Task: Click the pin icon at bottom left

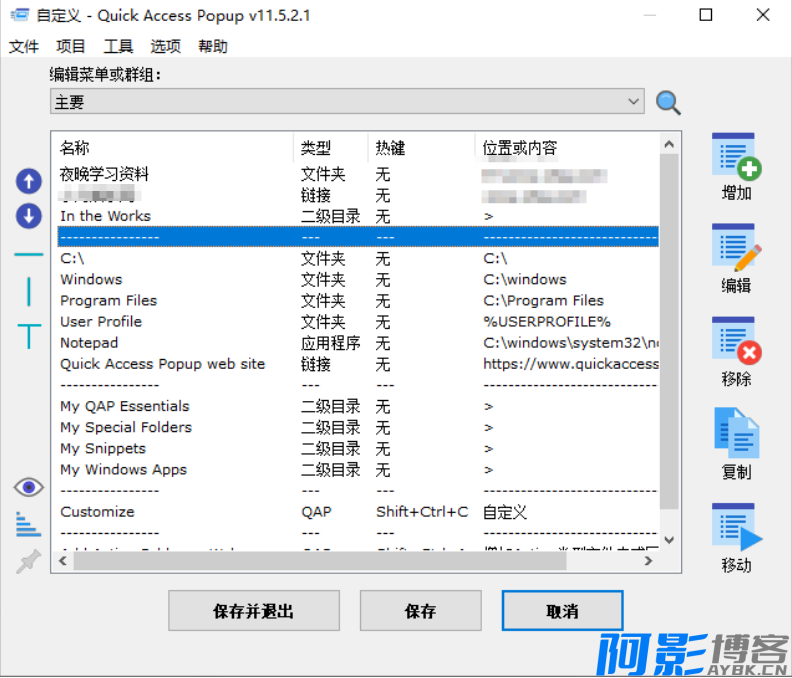Action: [28, 561]
